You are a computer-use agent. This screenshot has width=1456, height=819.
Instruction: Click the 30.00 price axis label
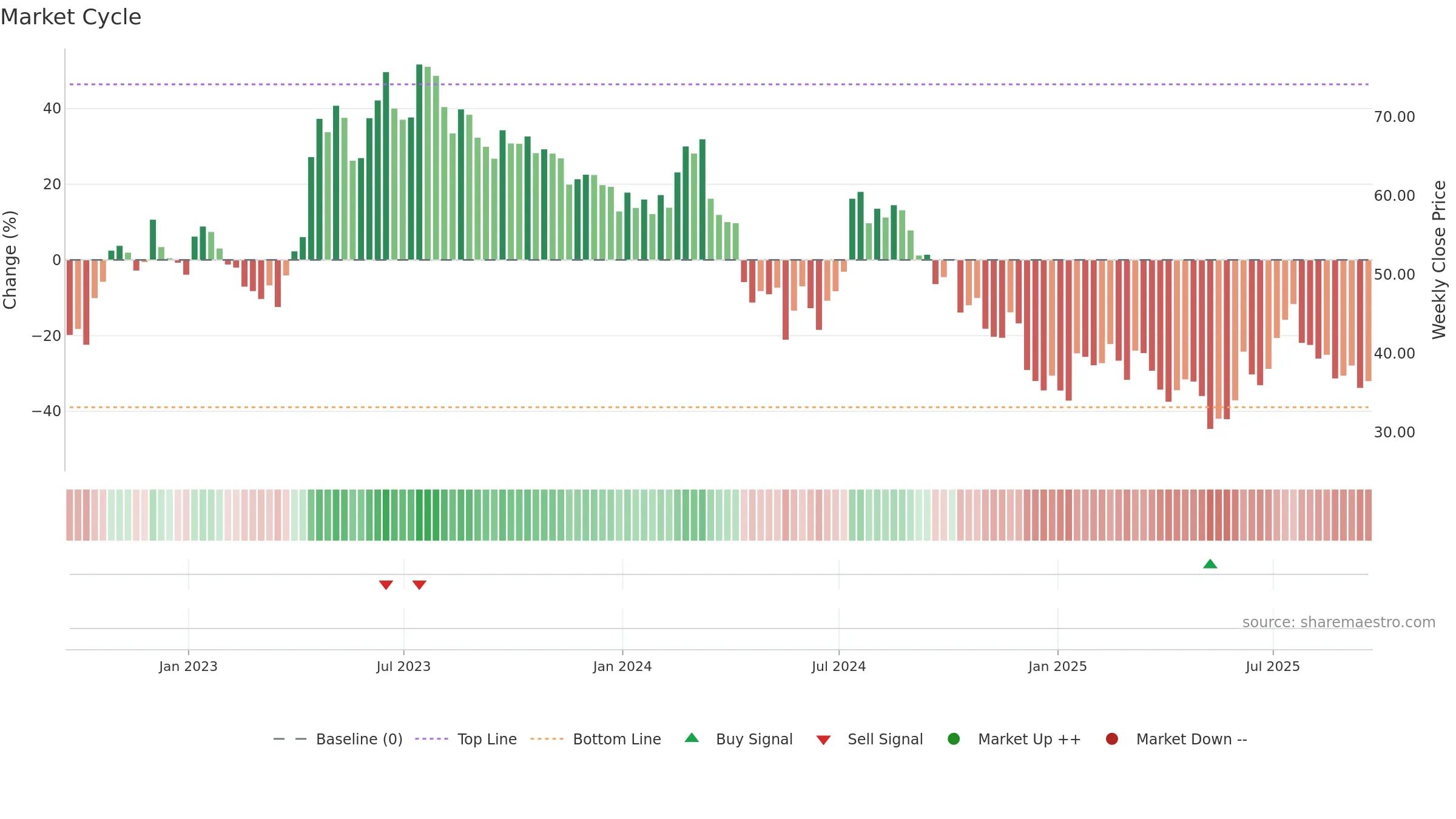coord(1395,433)
